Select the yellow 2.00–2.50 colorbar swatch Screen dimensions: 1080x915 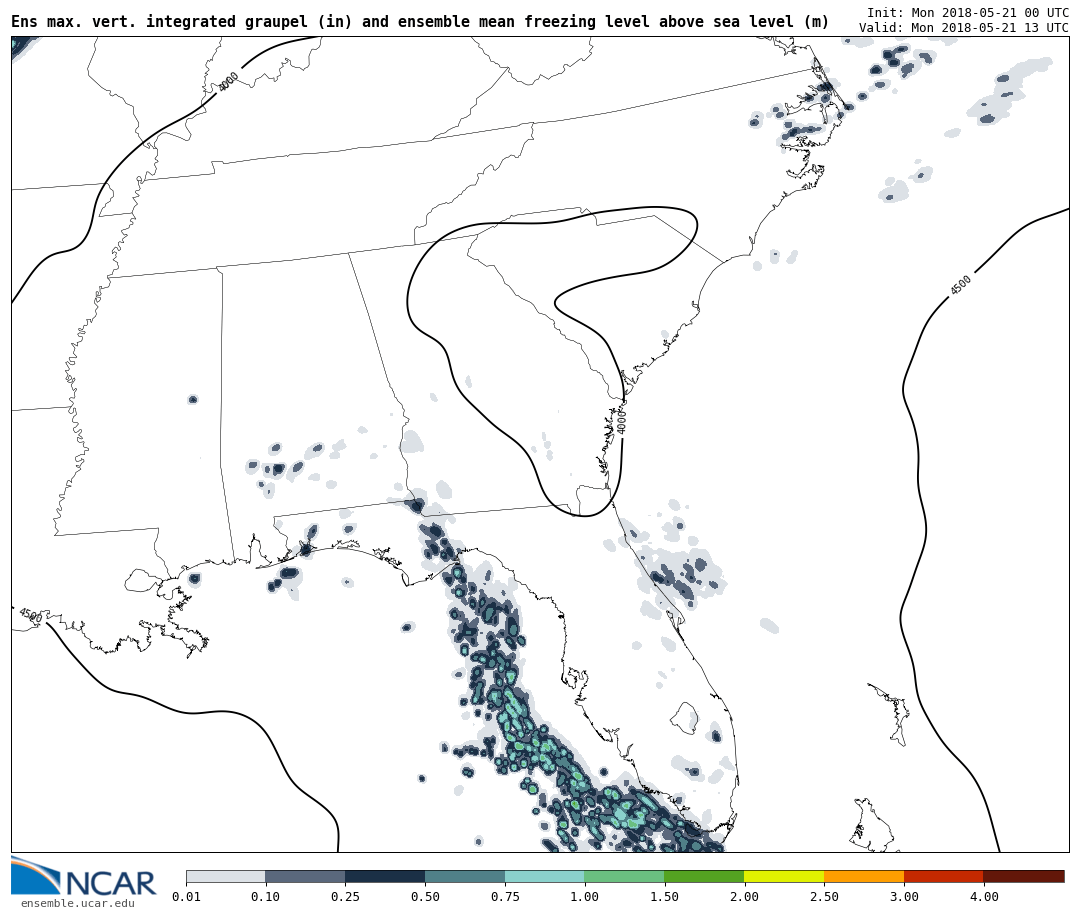pos(784,876)
